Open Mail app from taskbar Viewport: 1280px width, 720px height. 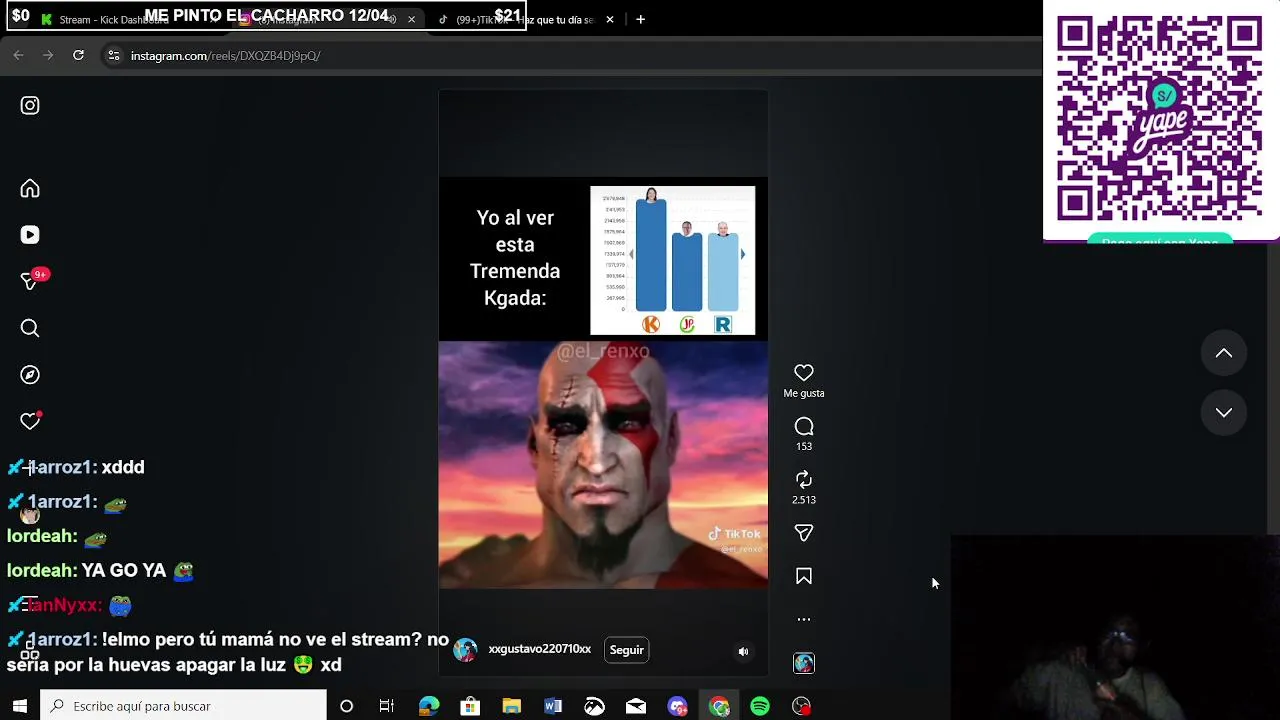point(636,706)
